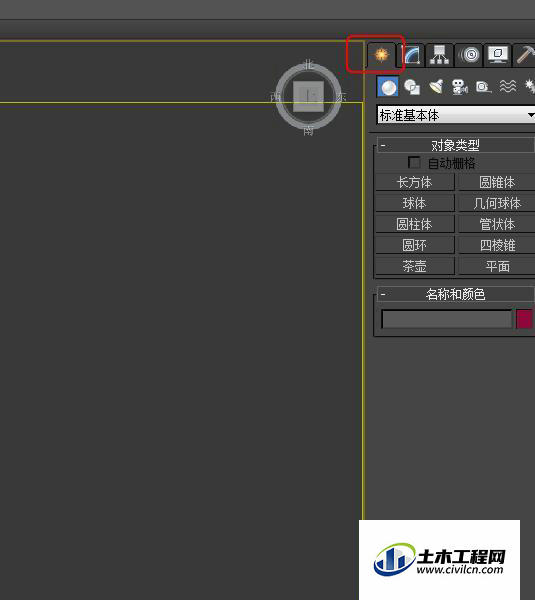This screenshot has height=600, width=535.
Task: Select the Systems category icon
Action: tap(530, 87)
